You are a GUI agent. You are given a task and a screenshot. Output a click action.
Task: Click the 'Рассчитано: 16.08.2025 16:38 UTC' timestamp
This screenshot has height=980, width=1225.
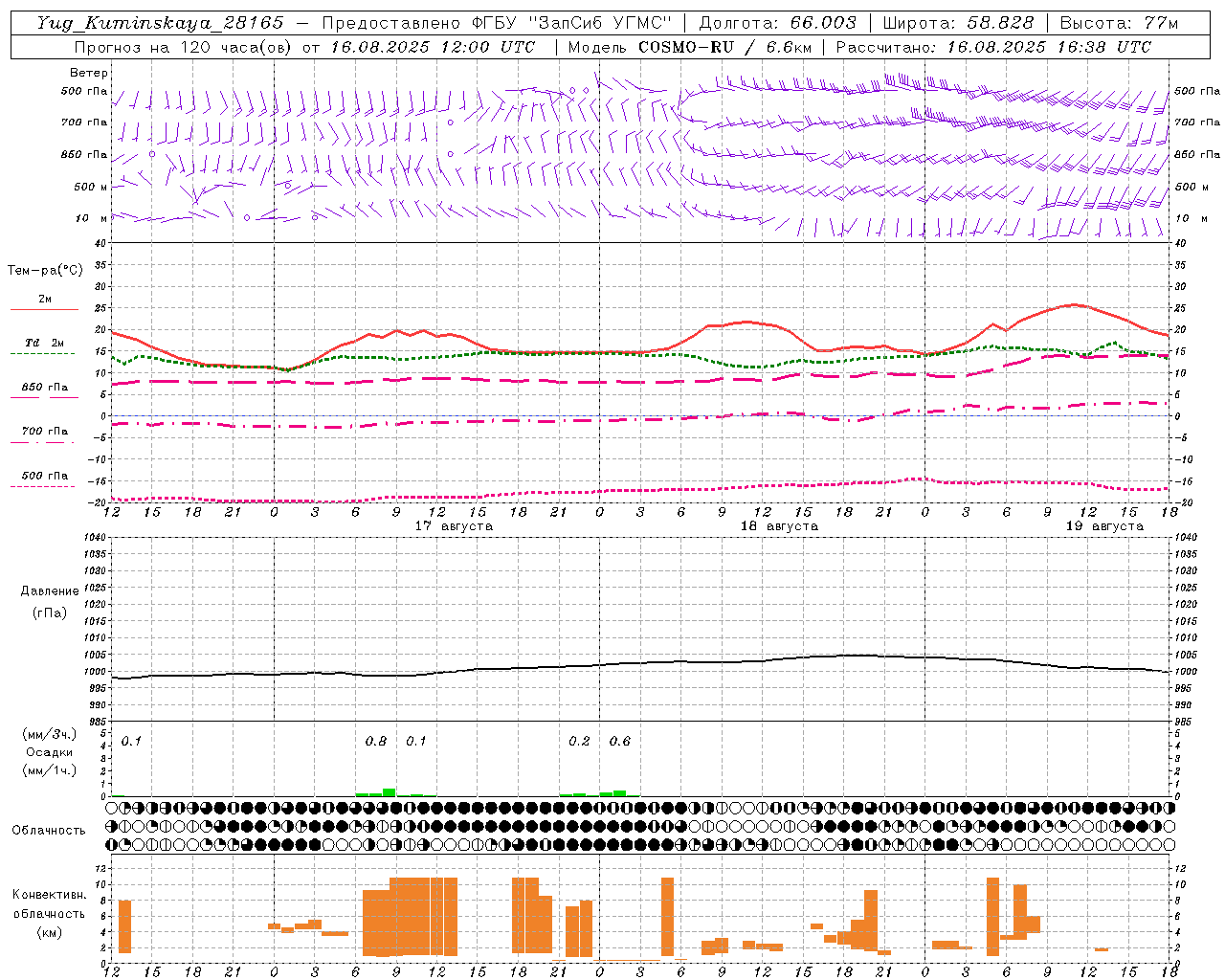coord(993,47)
